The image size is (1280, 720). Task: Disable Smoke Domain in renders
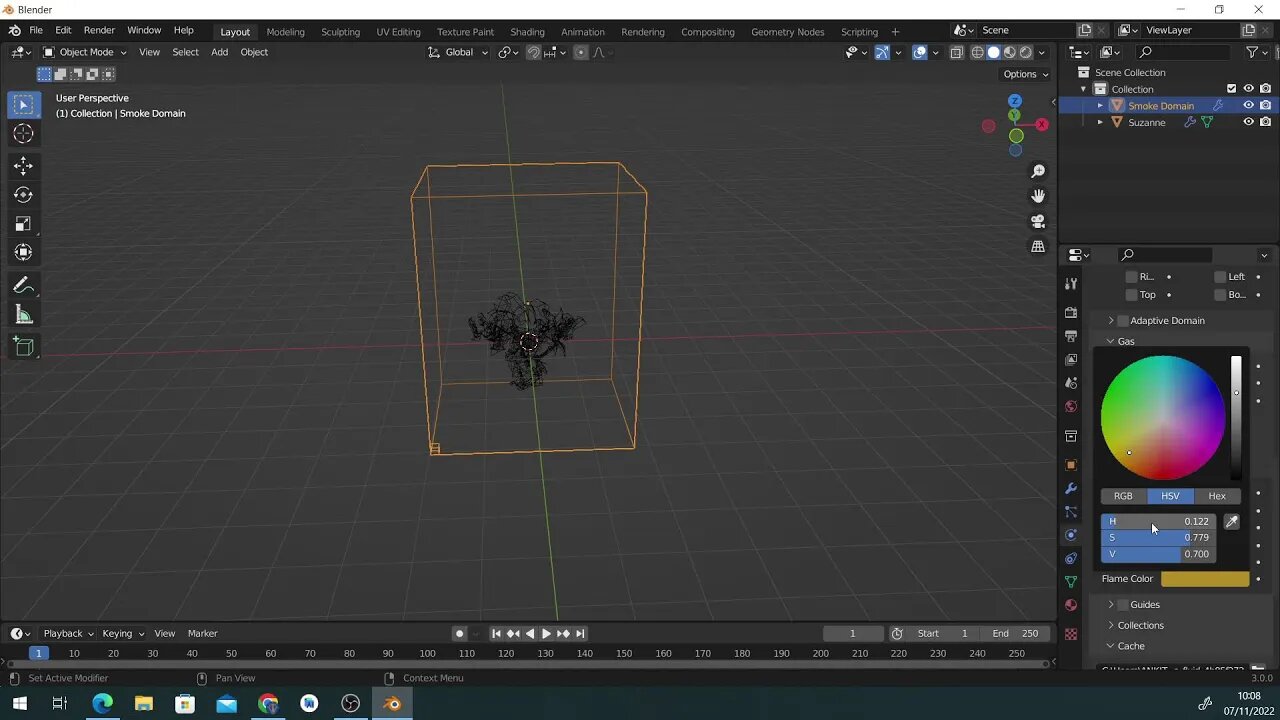coord(1265,105)
